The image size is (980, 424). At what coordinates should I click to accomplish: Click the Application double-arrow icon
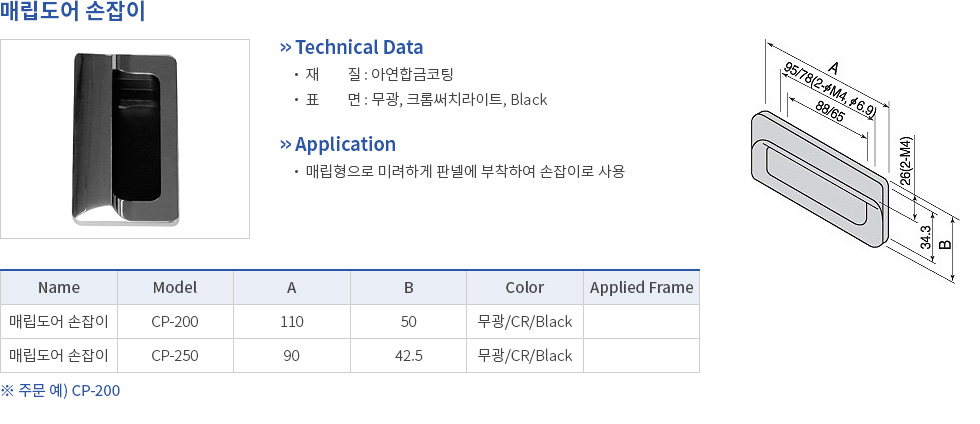[286, 144]
